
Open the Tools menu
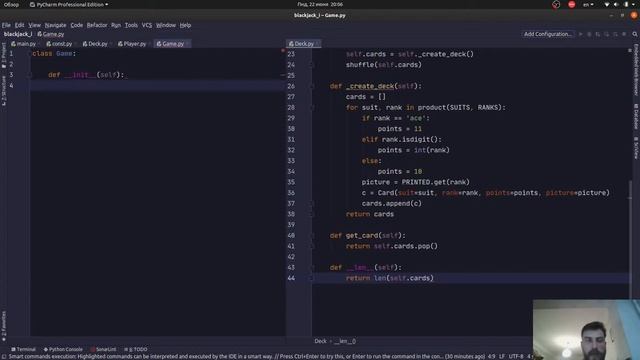[x=131, y=25]
